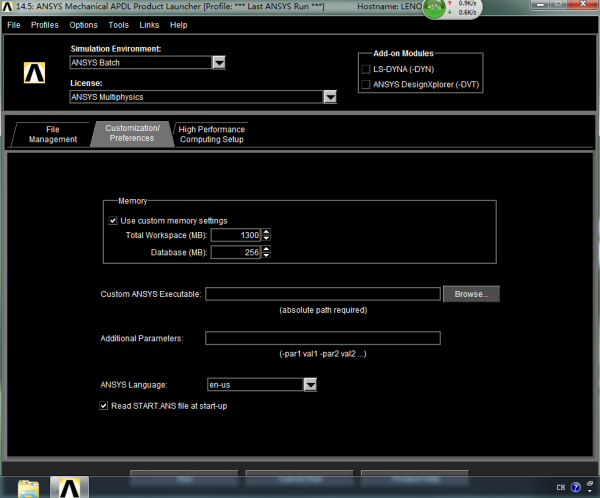Close the Product Launcher window

coord(583,5)
